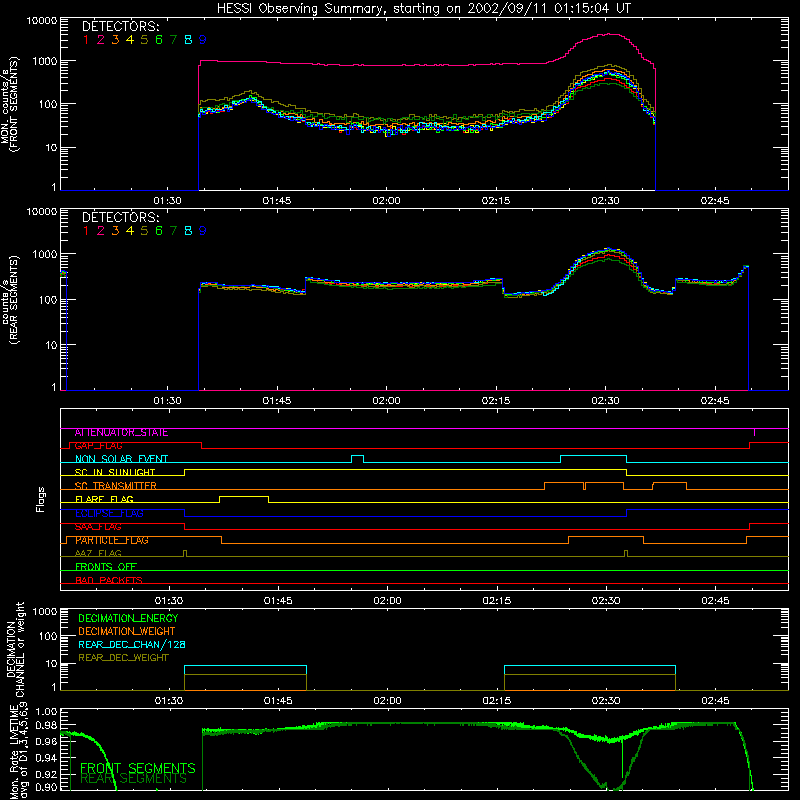Click the GAP_FLAG label

pyautogui.click(x=98, y=446)
